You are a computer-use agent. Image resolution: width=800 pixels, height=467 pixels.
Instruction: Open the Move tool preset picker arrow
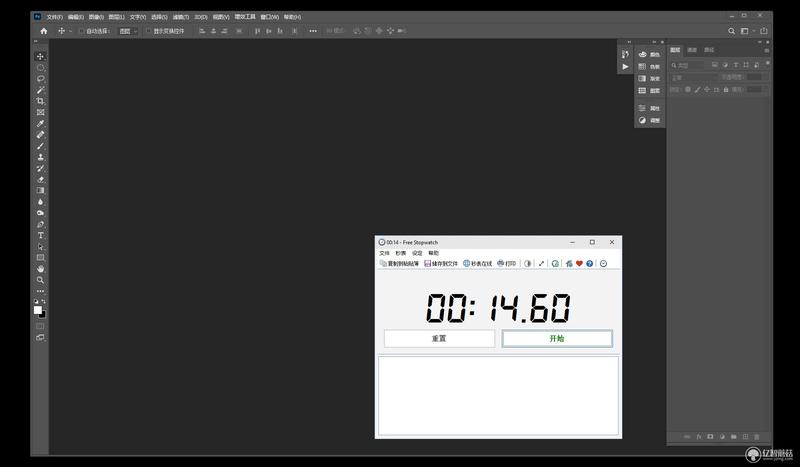pos(70,31)
